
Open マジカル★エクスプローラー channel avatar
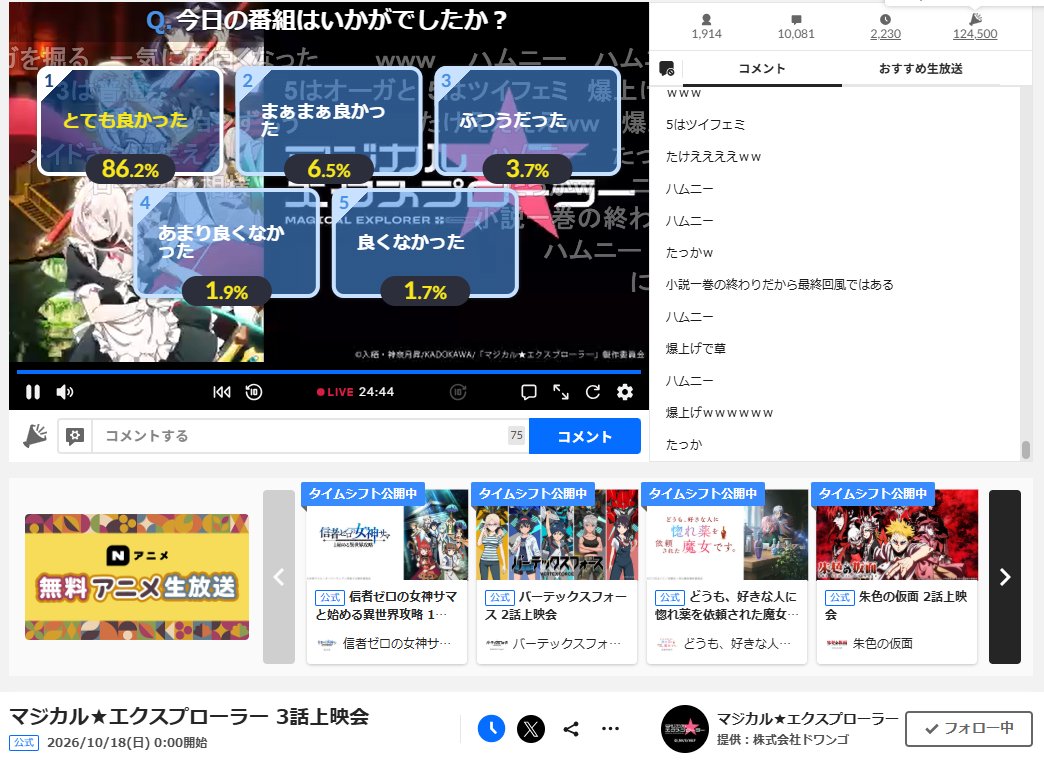[x=684, y=729]
